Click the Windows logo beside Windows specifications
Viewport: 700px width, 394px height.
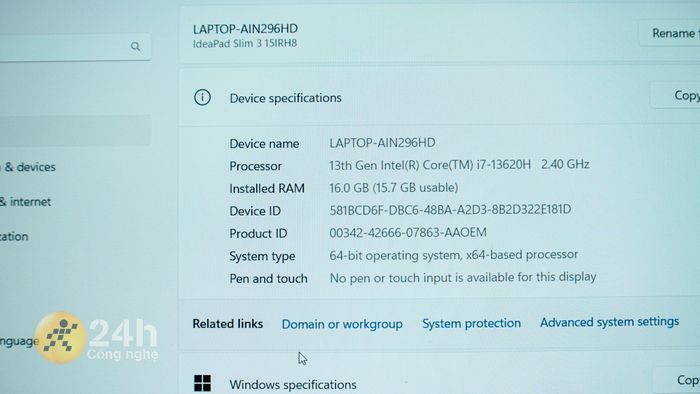[202, 383]
